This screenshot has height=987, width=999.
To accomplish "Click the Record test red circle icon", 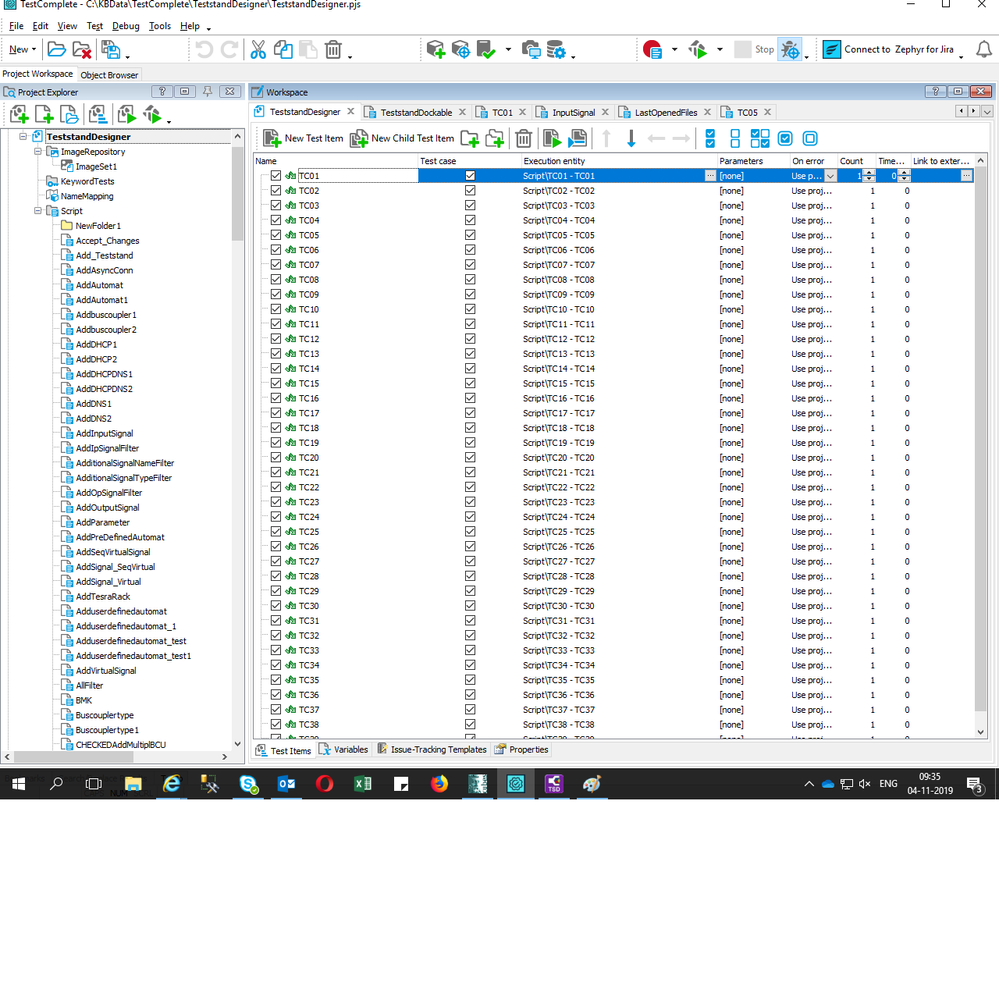I will tap(653, 49).
